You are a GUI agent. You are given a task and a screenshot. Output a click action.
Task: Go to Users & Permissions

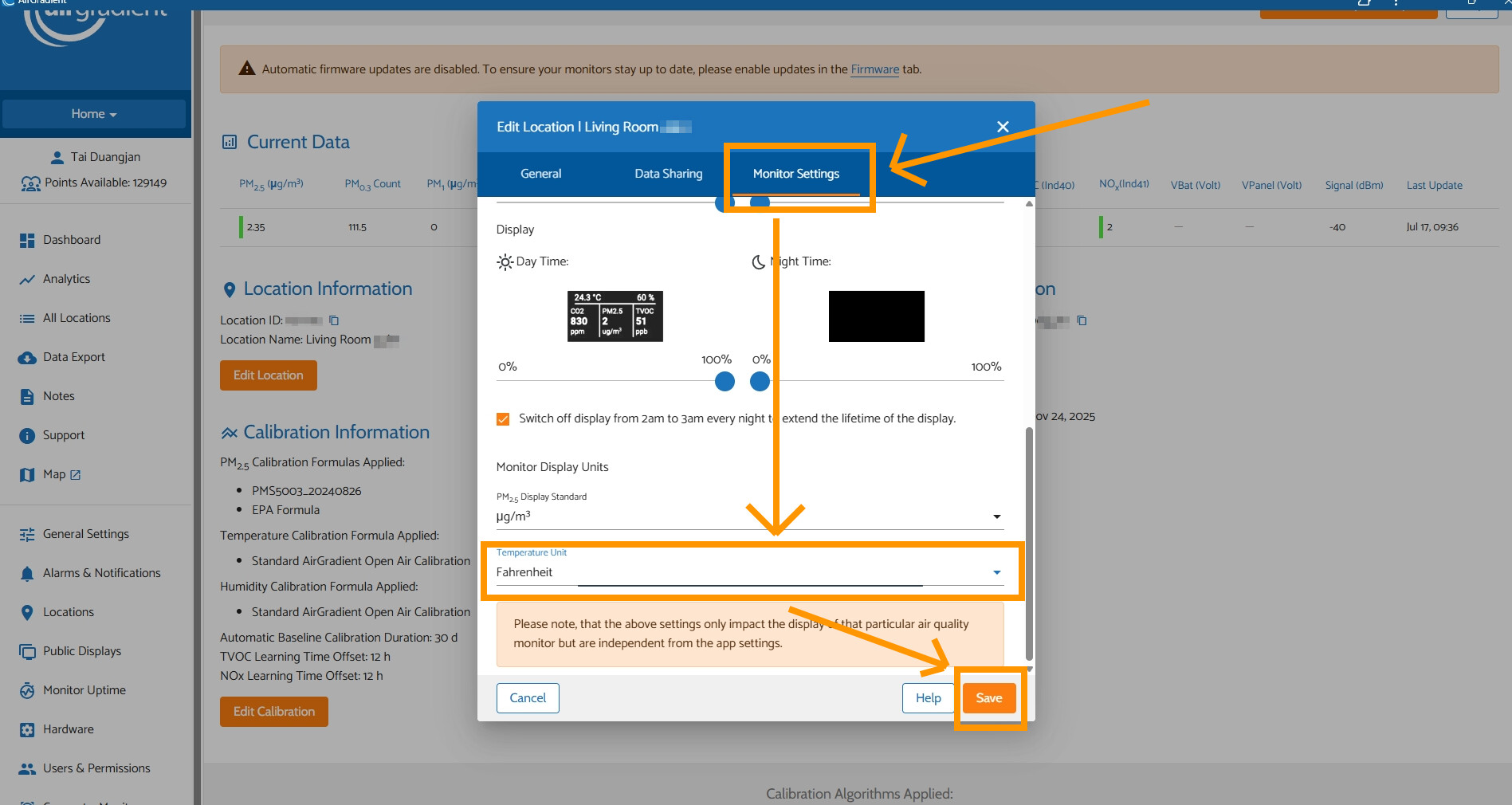[x=96, y=768]
